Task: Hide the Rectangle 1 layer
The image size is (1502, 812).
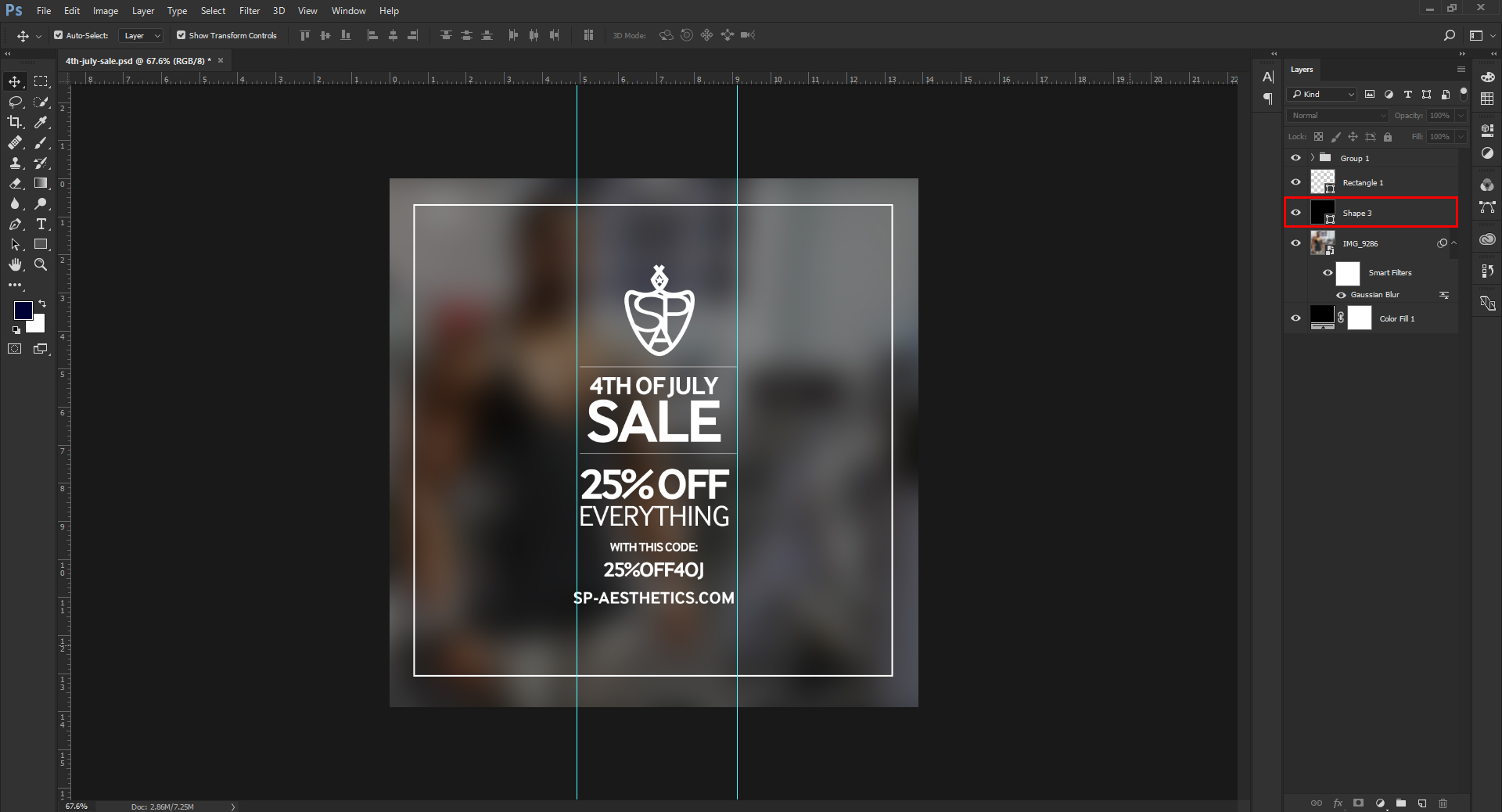Action: [1295, 182]
